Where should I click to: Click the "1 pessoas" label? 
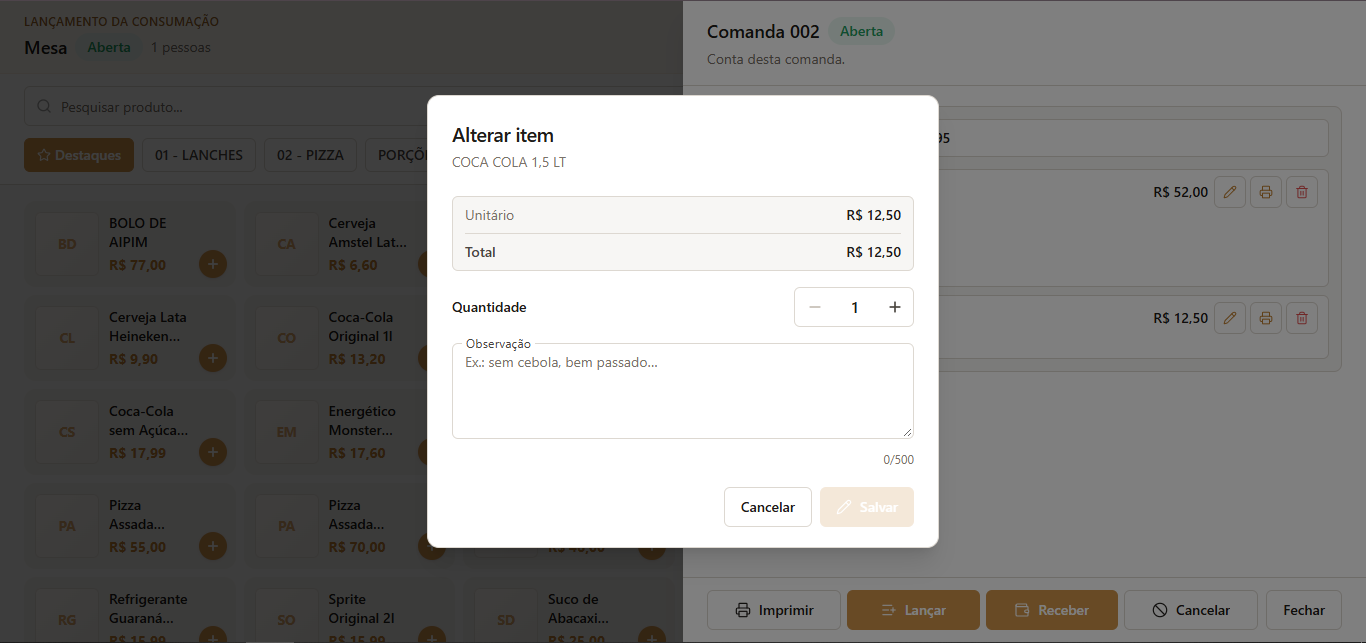pos(181,47)
